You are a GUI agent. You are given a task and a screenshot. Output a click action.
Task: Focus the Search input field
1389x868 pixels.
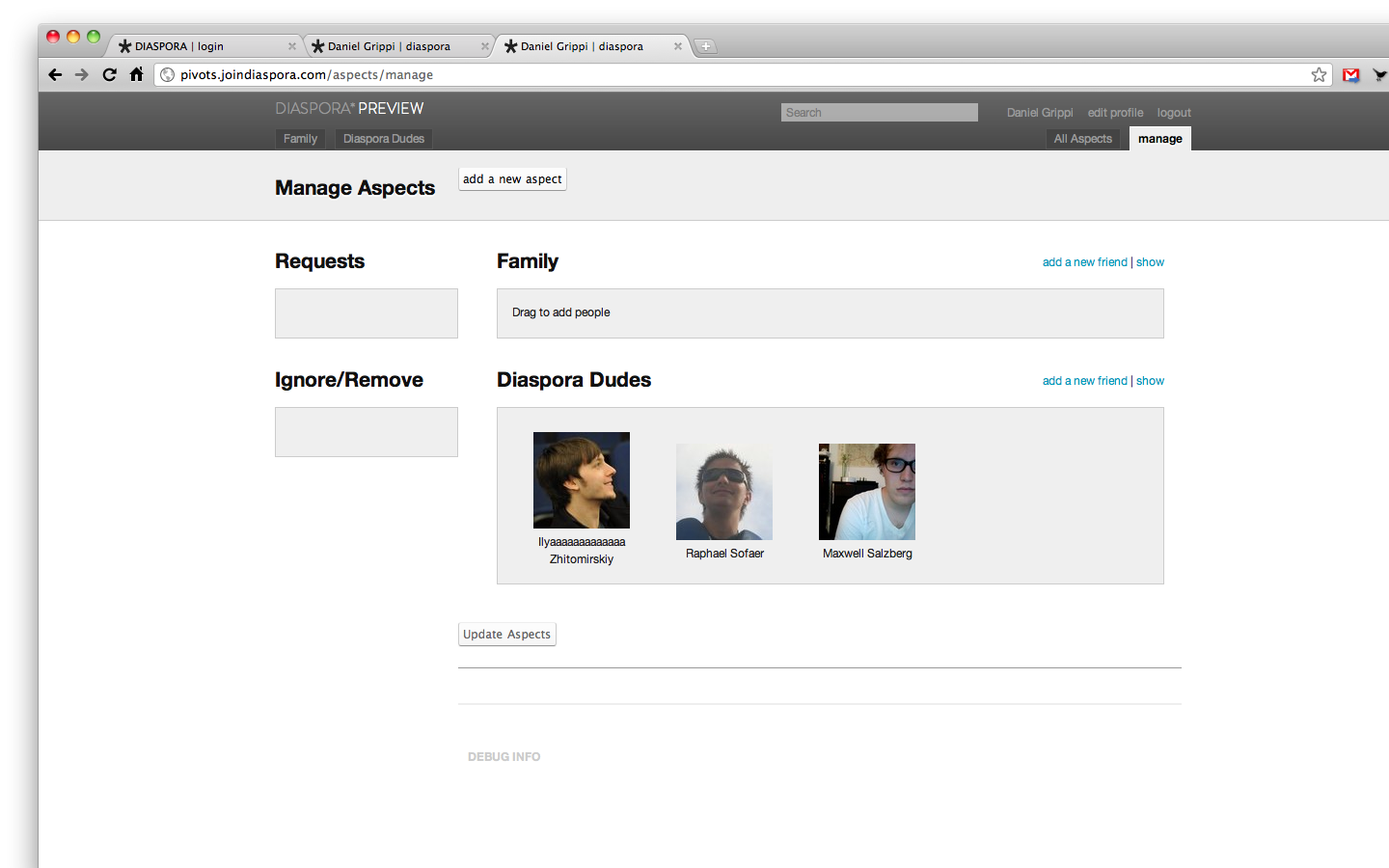879,113
